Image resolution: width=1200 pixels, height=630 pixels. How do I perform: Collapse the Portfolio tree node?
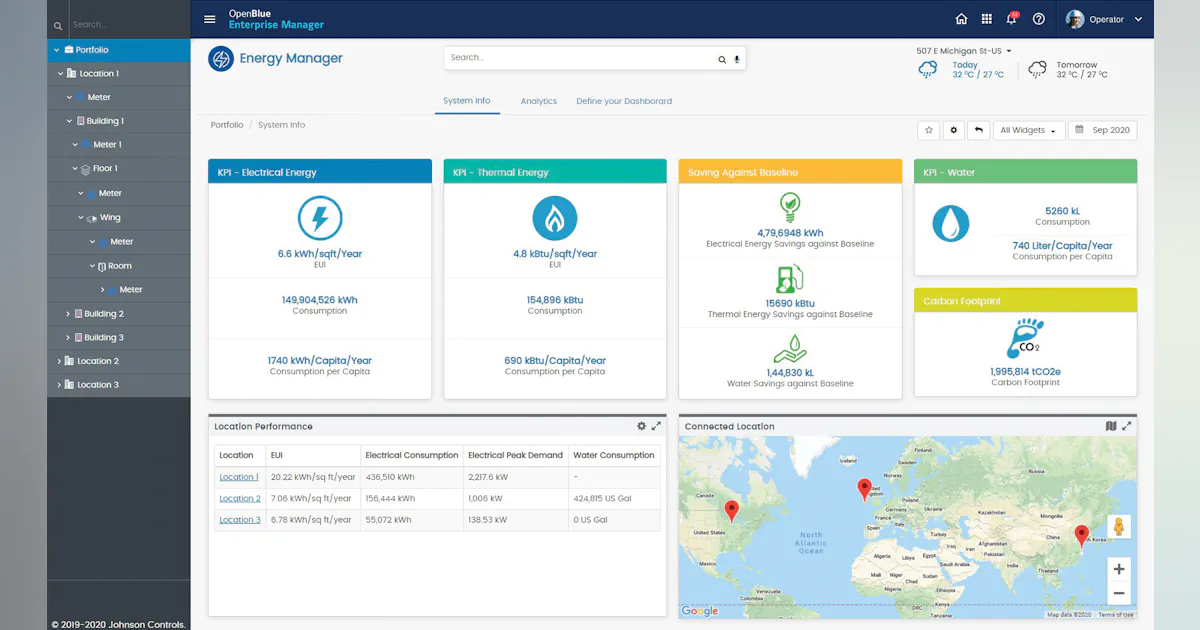coord(56,49)
